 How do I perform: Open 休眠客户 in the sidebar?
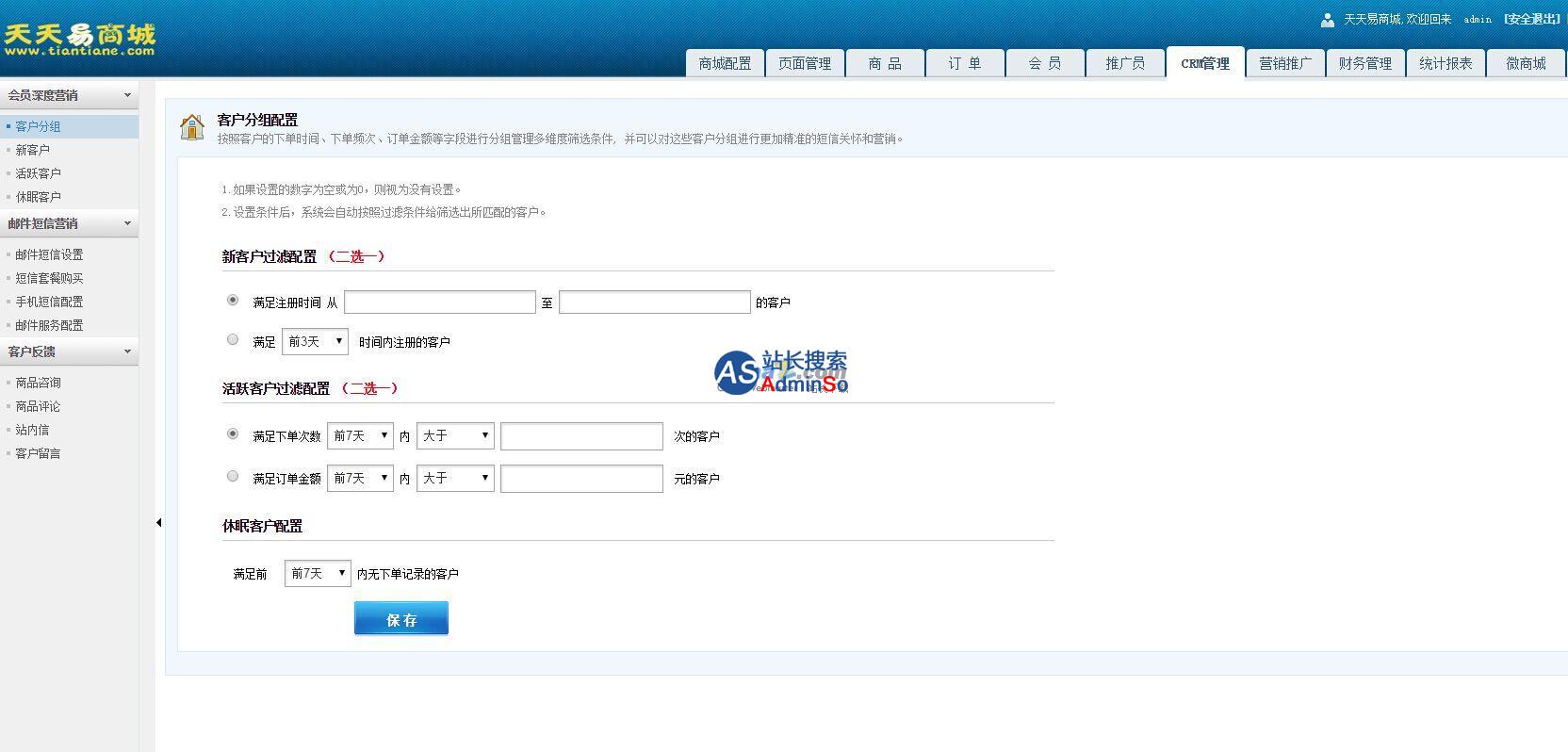[x=38, y=197]
